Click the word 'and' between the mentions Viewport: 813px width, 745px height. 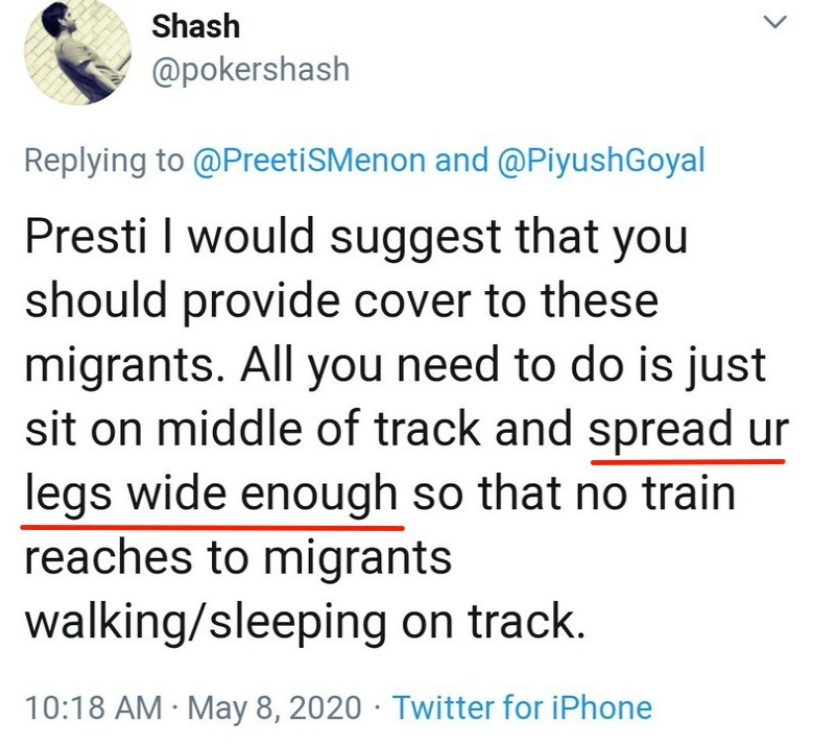(x=463, y=160)
